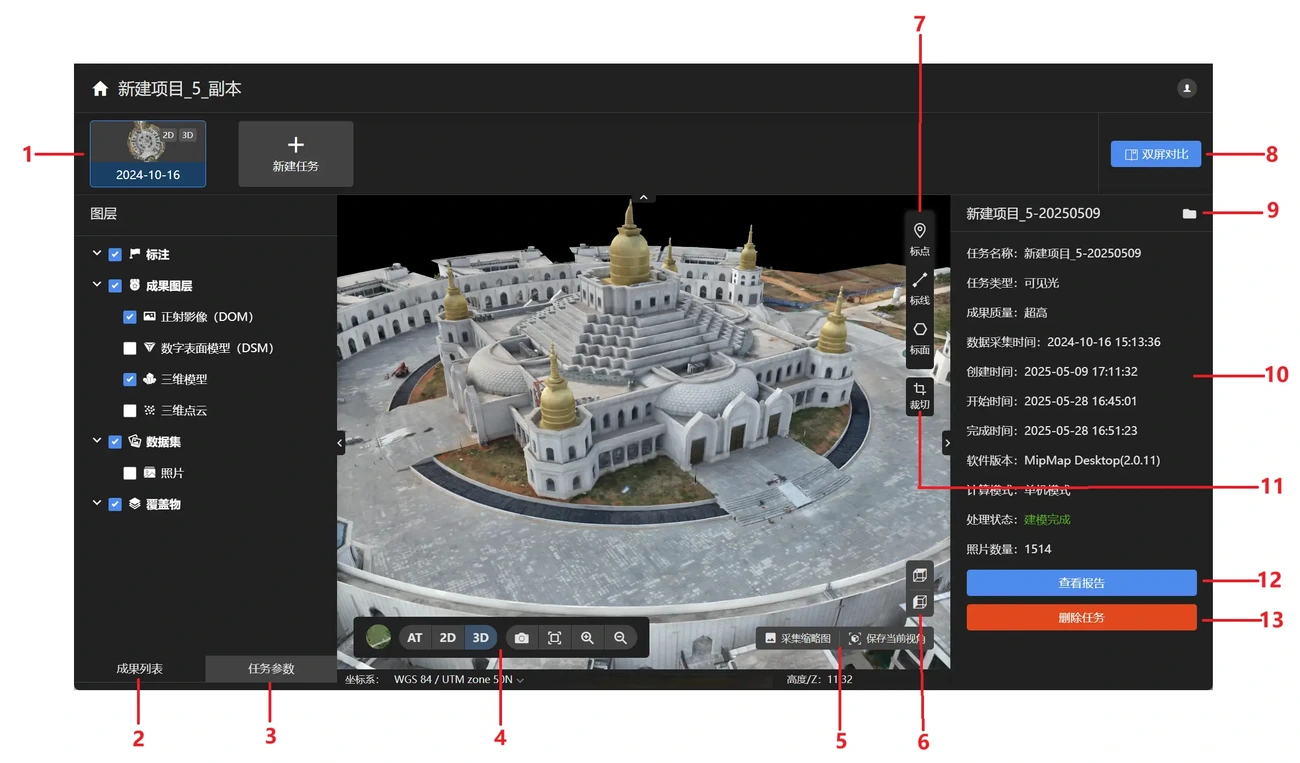The image size is (1300, 763).
Task: Click the fit-to-view frame icon
Action: (x=555, y=638)
